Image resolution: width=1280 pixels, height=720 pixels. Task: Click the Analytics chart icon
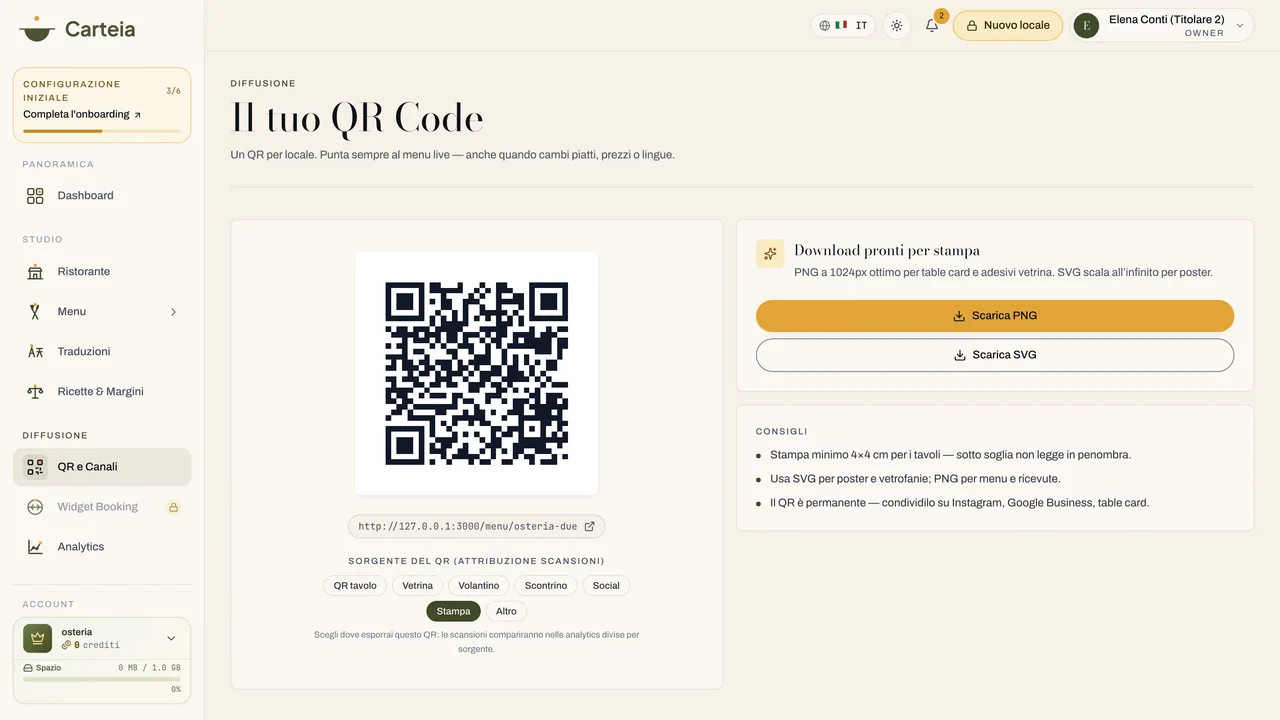coord(35,547)
